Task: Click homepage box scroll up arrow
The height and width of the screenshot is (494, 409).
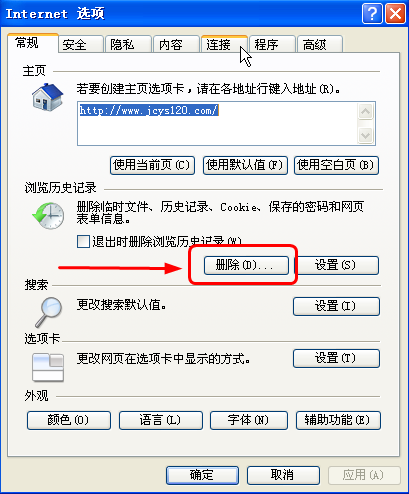Action: 366,112
